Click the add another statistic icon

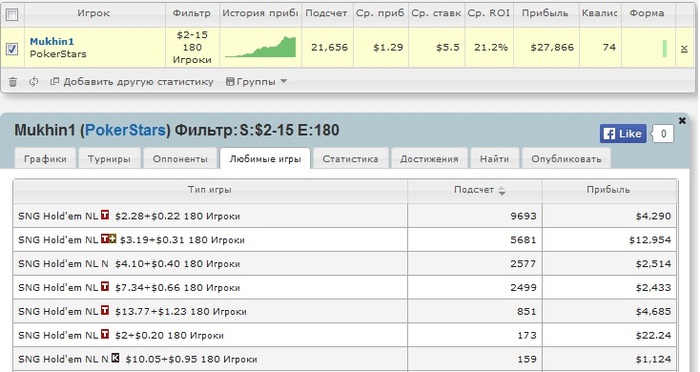point(54,81)
